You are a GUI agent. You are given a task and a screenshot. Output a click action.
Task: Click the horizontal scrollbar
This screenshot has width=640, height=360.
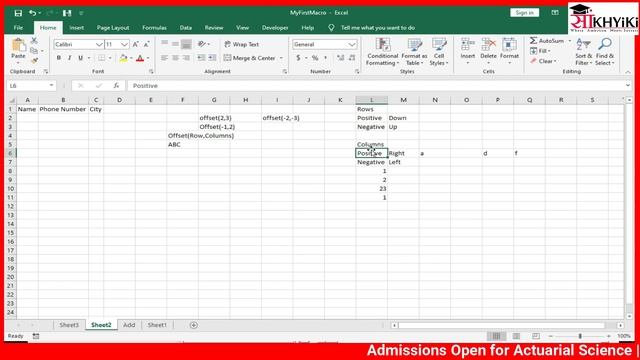501,325
